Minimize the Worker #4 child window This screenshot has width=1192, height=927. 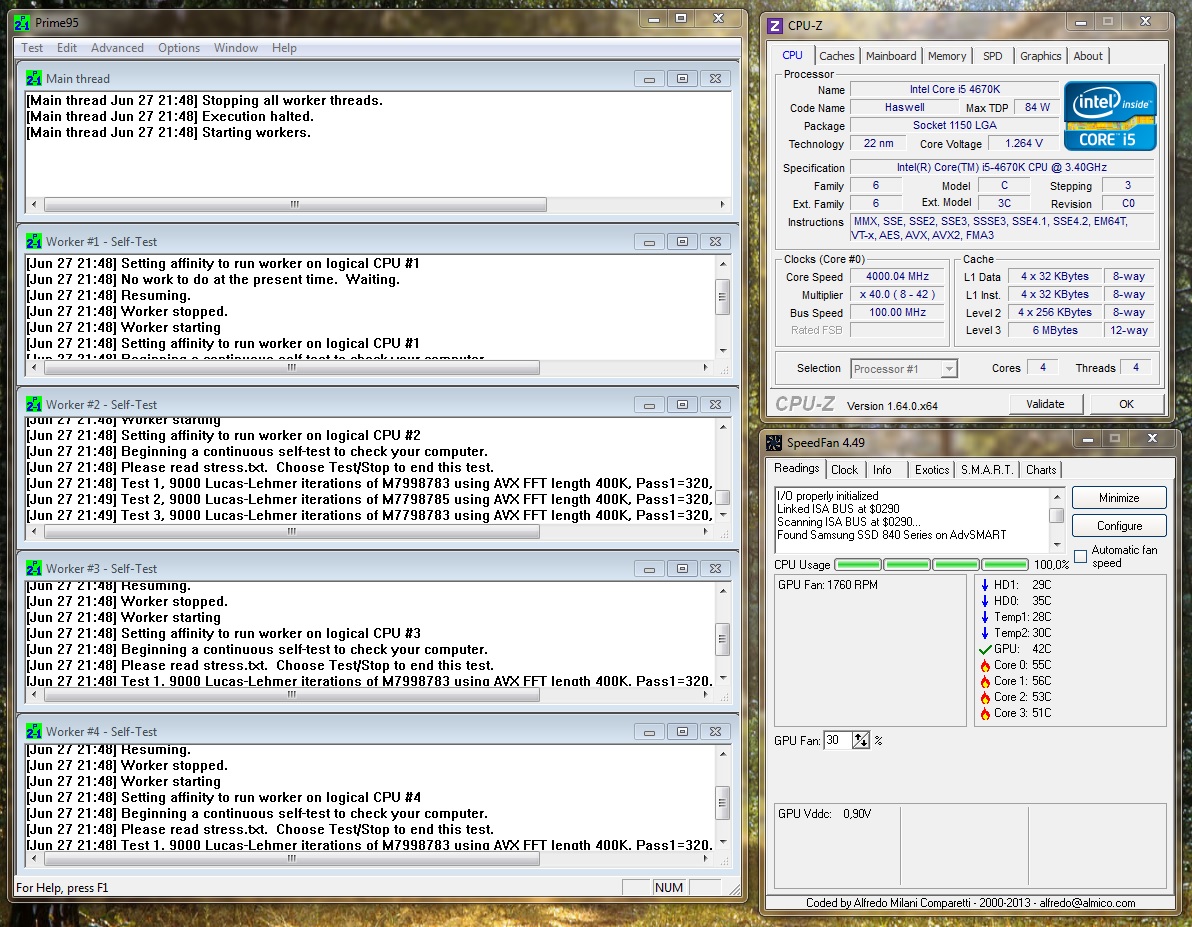click(649, 732)
